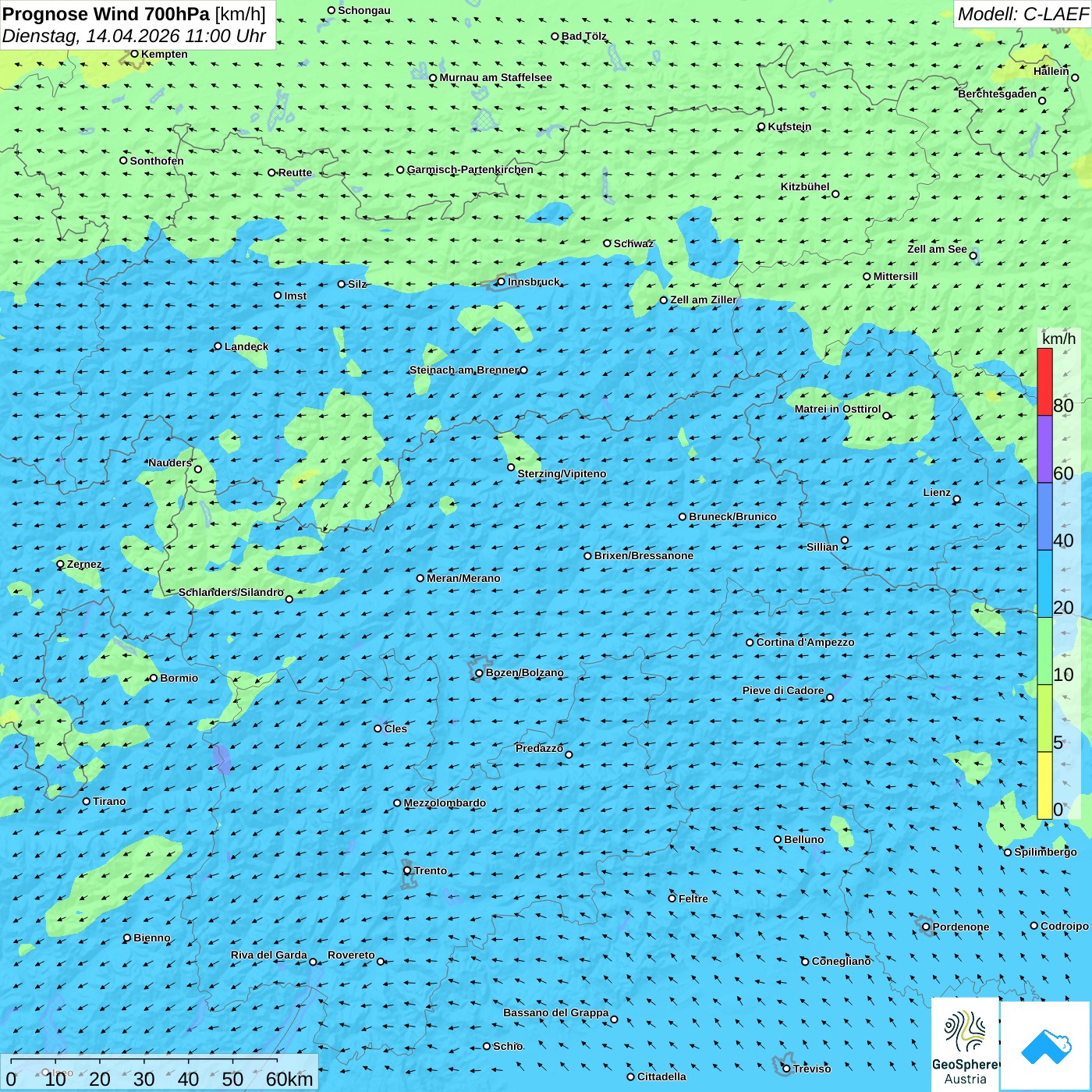
Task: Click the Matrei in Osttirol label
Action: click(x=838, y=409)
